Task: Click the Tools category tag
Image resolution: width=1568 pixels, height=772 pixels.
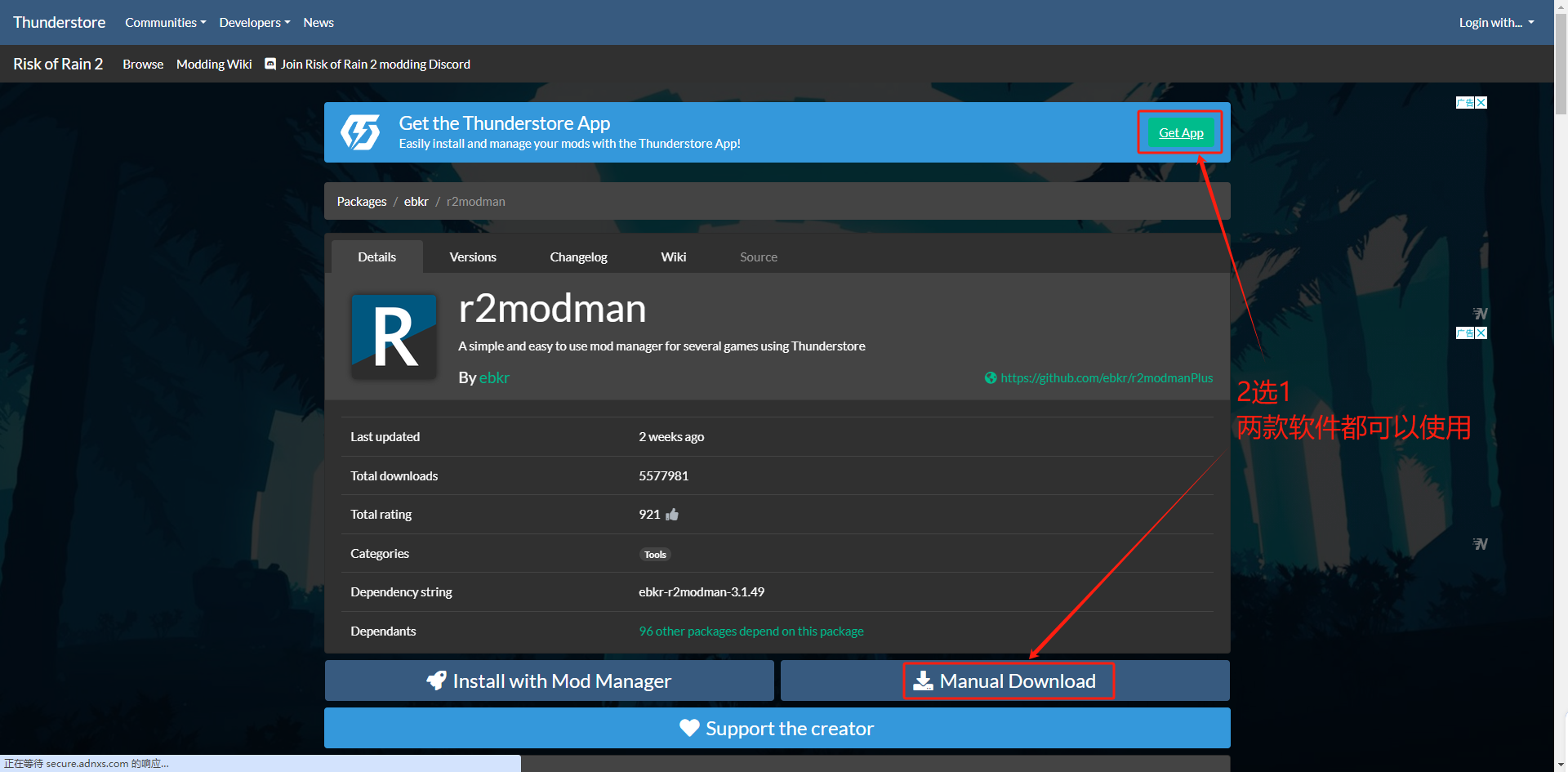Action: (655, 555)
